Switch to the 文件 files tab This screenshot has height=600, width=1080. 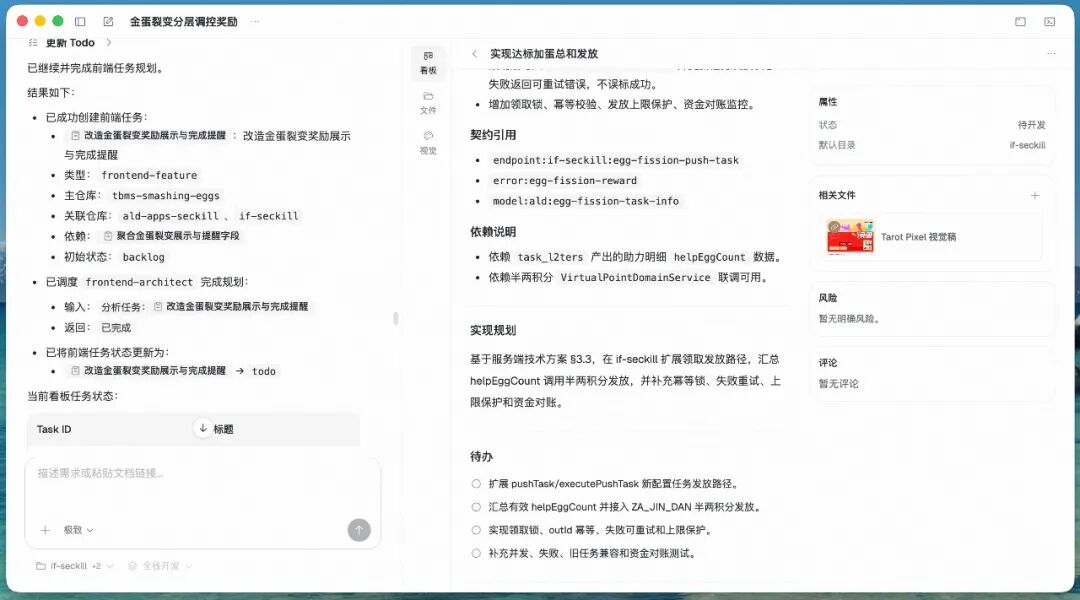[428, 103]
